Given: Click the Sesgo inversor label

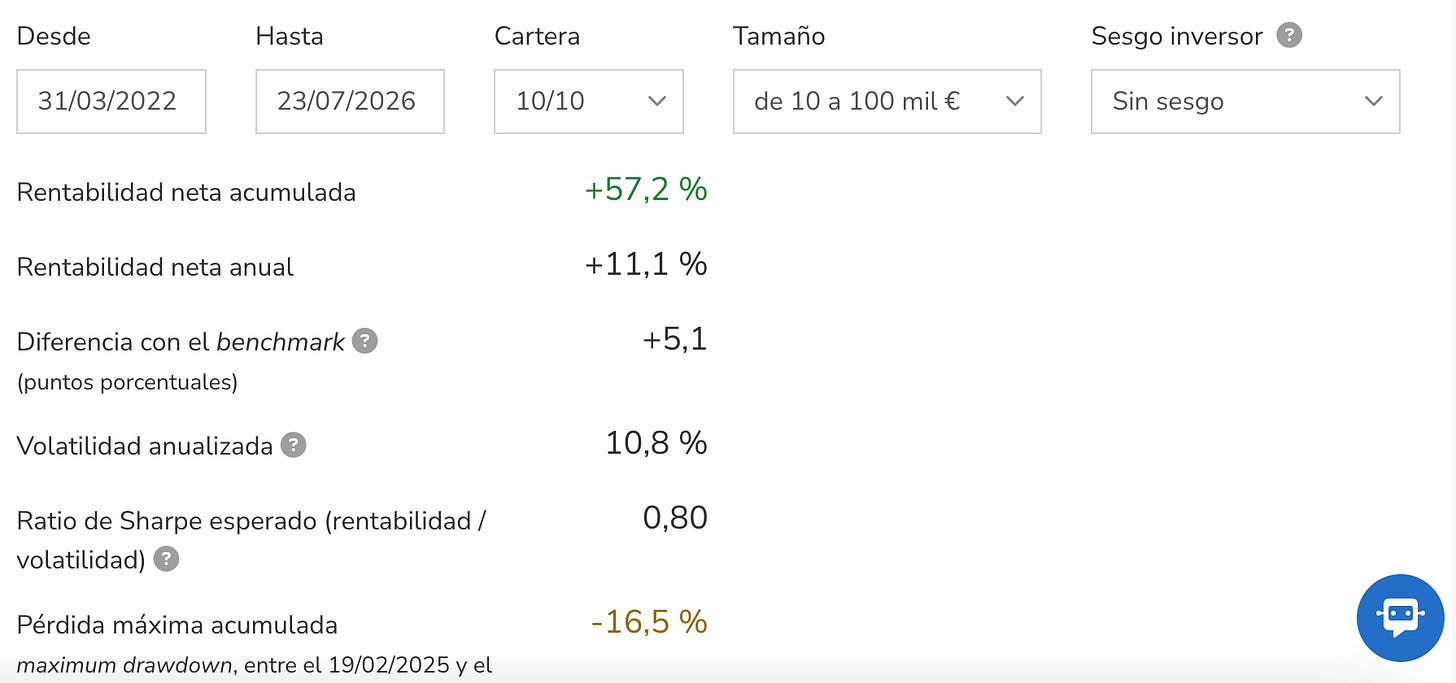Looking at the screenshot, I should (x=1177, y=36).
